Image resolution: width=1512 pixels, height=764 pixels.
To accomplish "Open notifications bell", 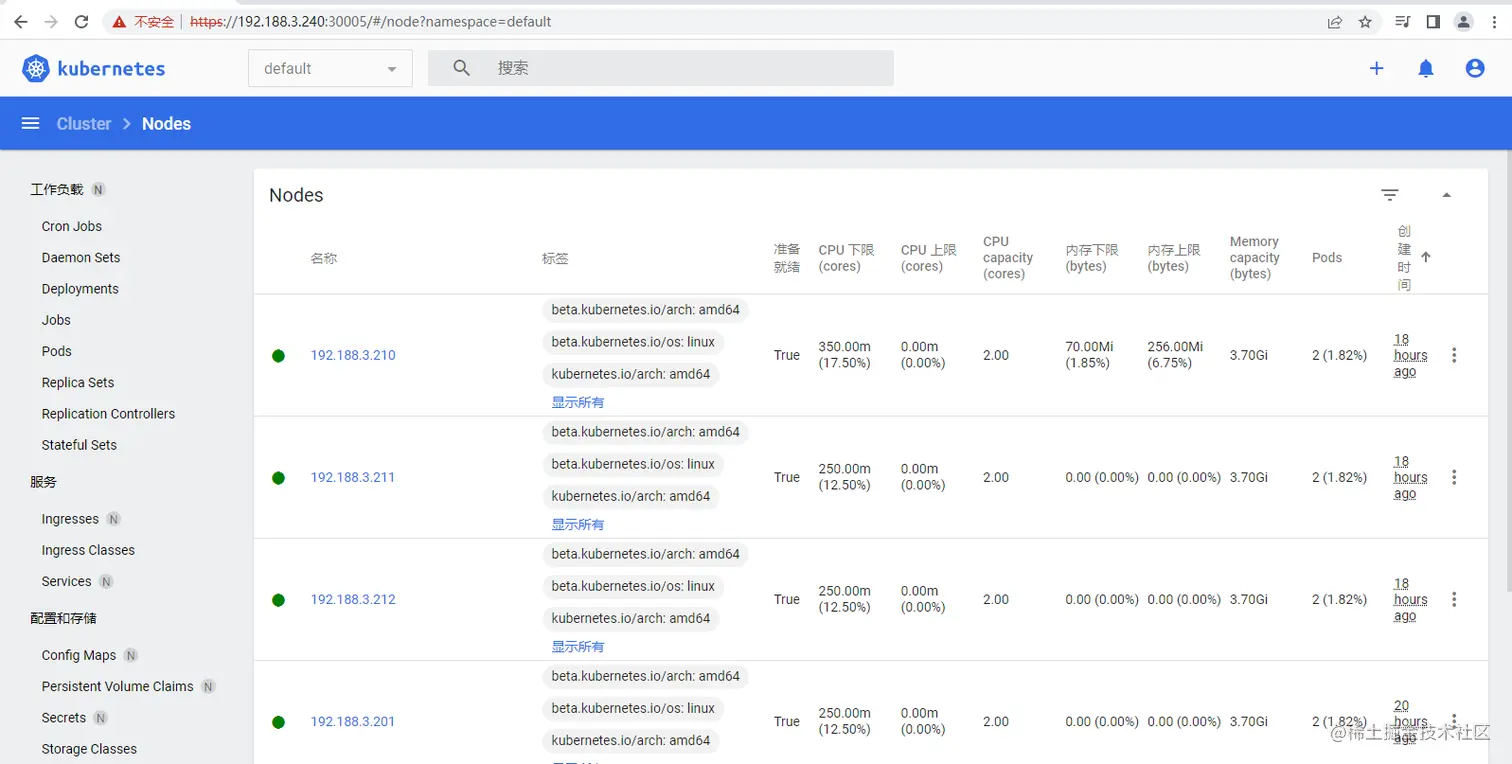I will click(x=1426, y=68).
